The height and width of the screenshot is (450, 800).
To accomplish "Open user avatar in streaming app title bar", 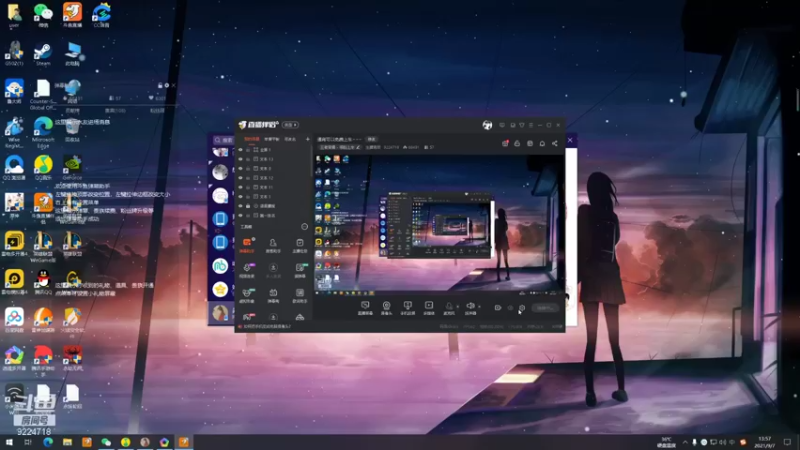I will tap(487, 125).
